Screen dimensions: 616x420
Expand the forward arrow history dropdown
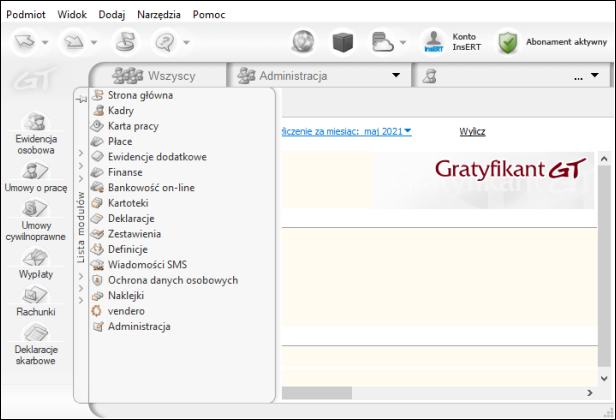point(94,42)
